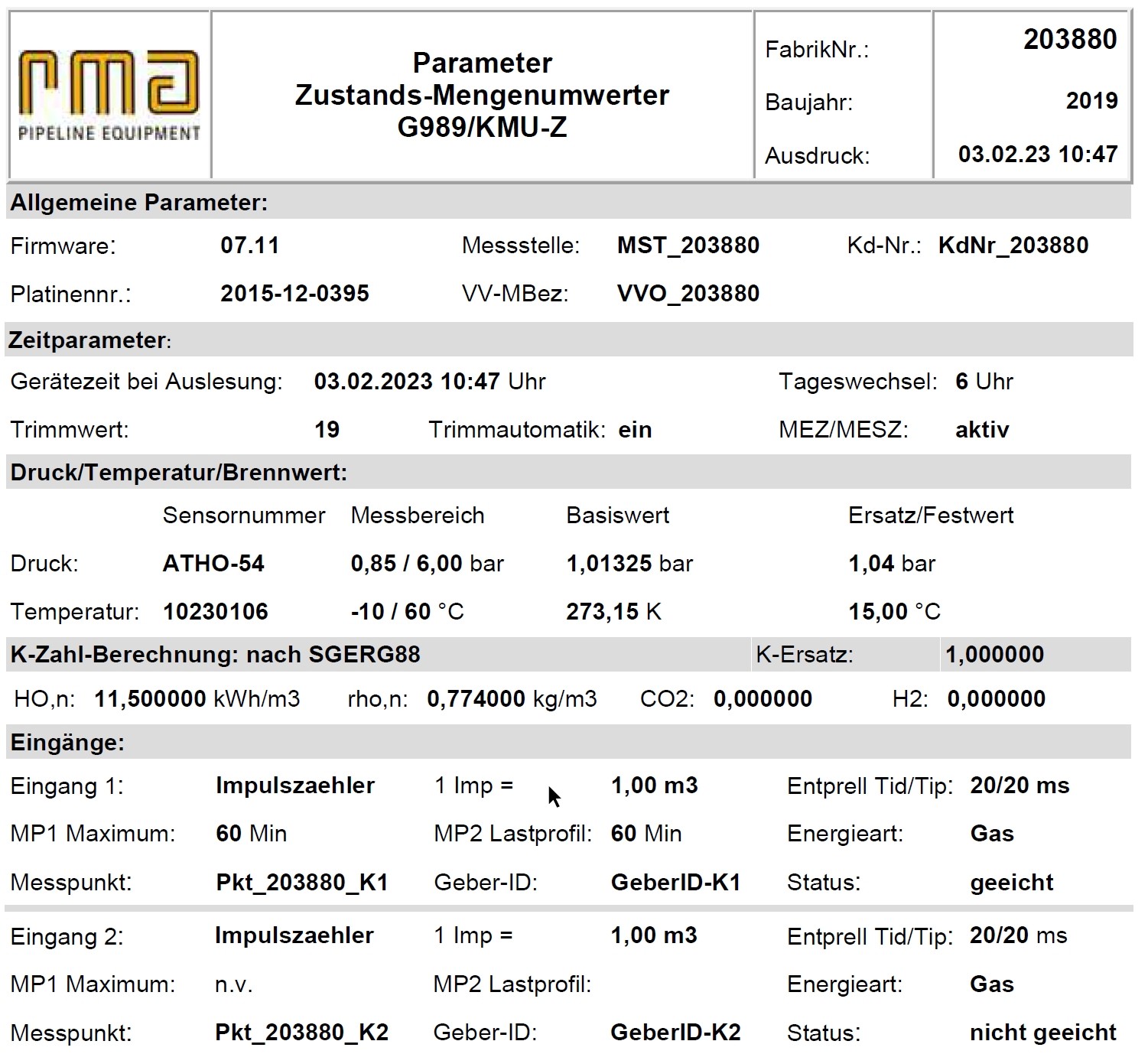Screen dimensions: 1148x1054
Task: Select Eingang 1 MP2 Lastprofil '60 Min'
Action: 646,834
